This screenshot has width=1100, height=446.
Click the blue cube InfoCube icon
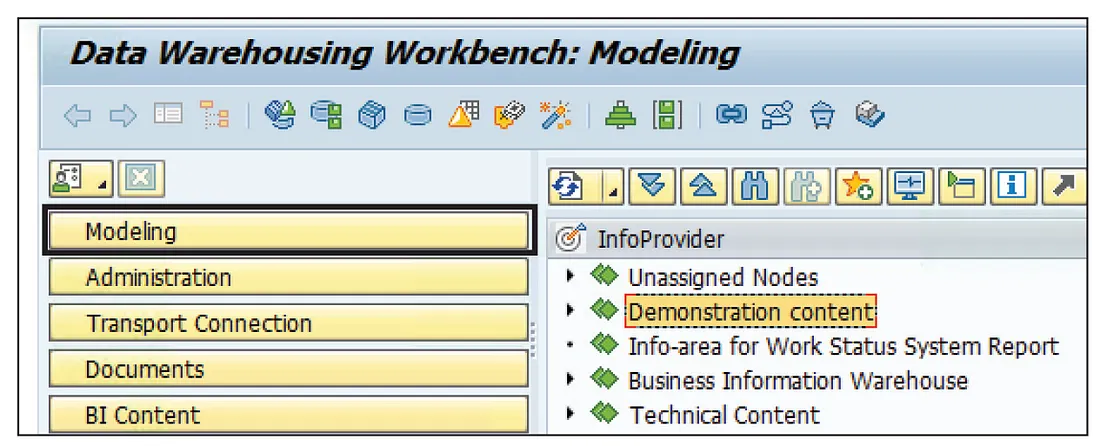pos(372,116)
